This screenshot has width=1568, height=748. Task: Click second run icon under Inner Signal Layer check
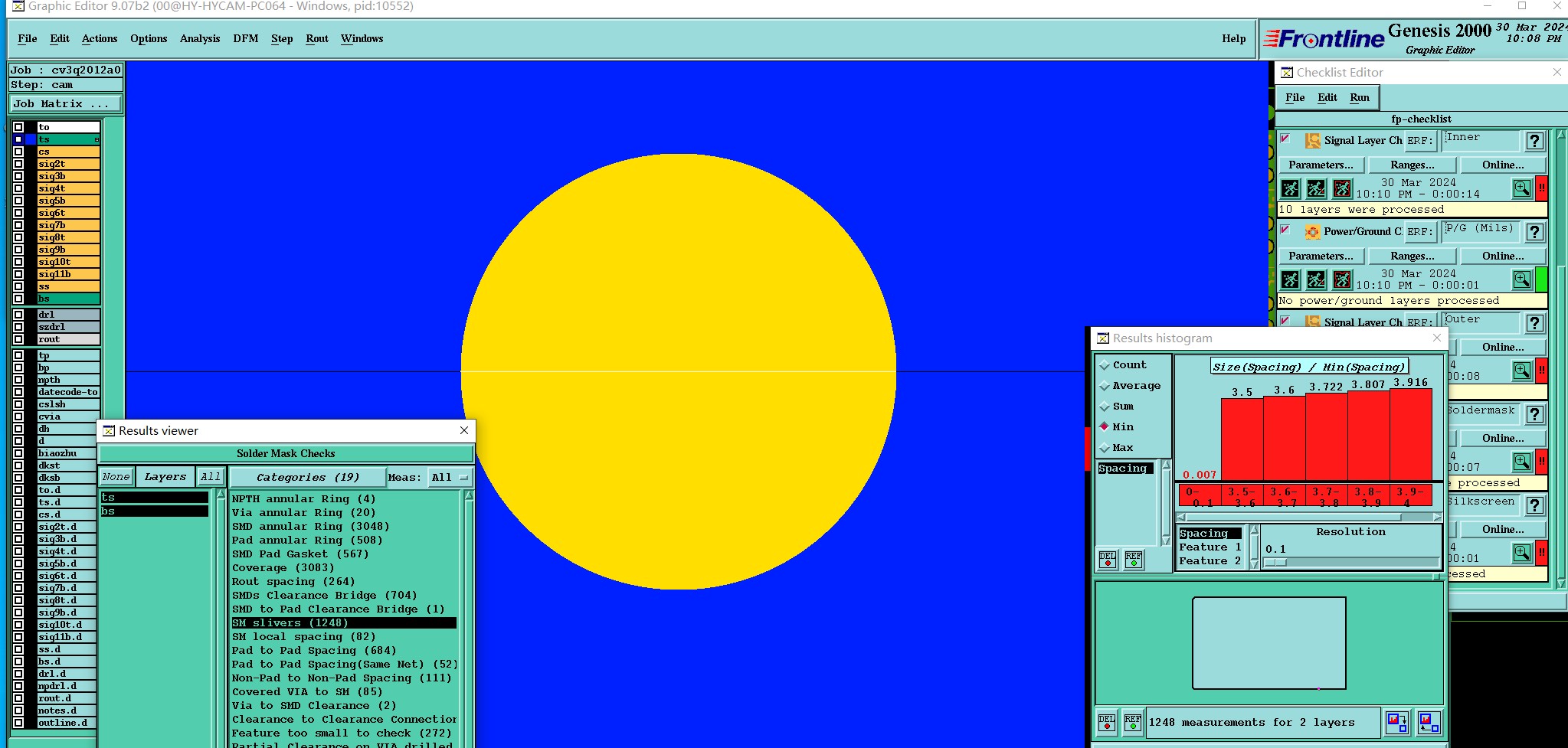click(1316, 188)
